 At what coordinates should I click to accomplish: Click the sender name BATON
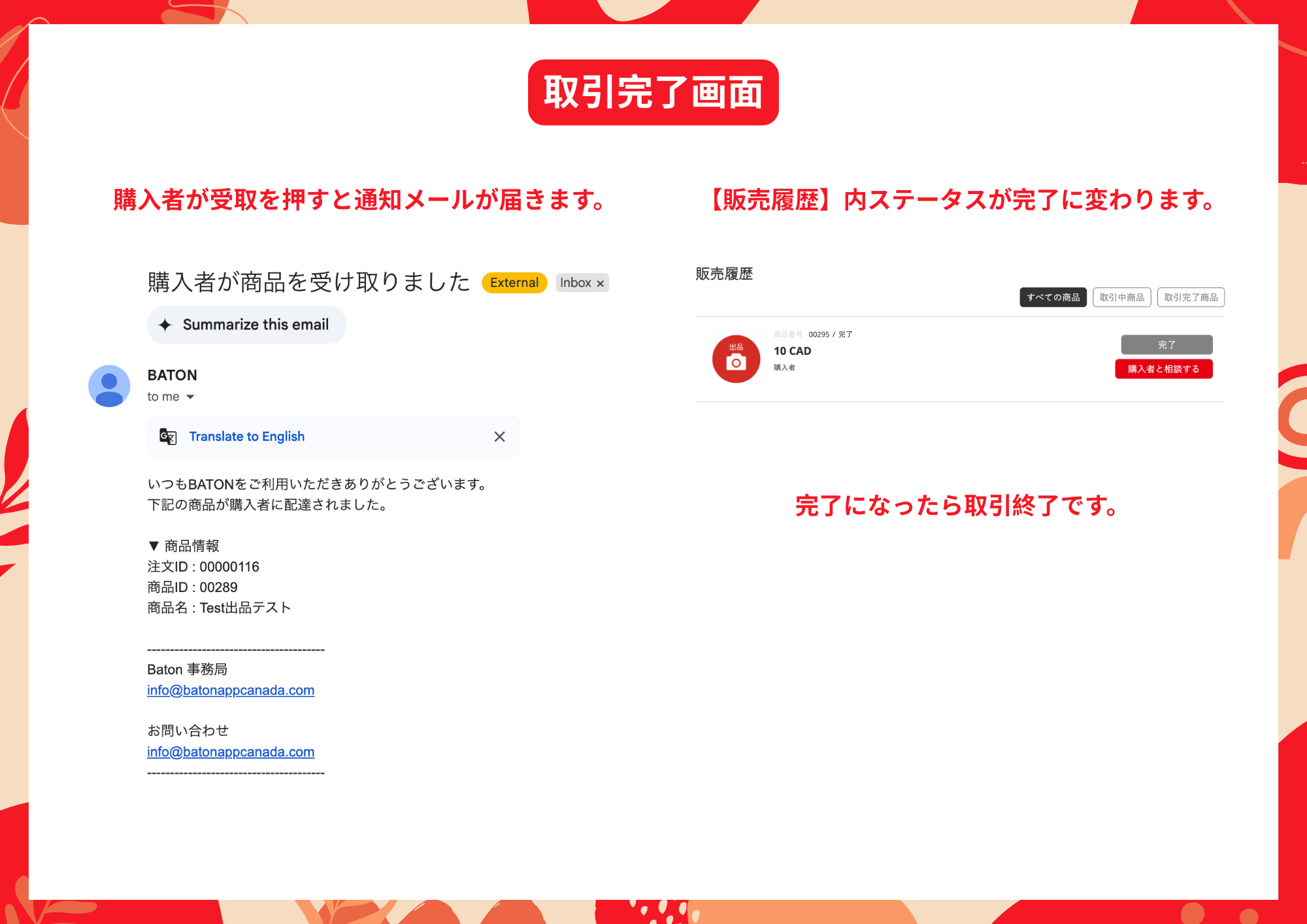tap(173, 375)
